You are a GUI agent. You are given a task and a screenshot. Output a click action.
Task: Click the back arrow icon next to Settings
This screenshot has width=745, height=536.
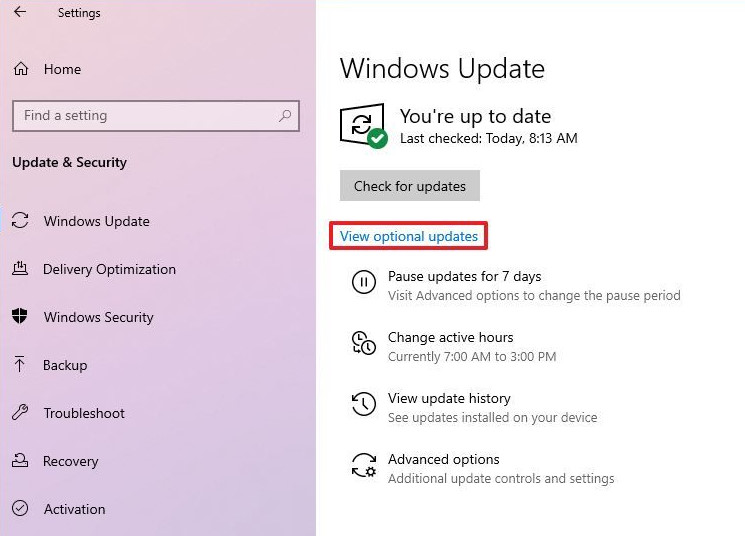[20, 12]
